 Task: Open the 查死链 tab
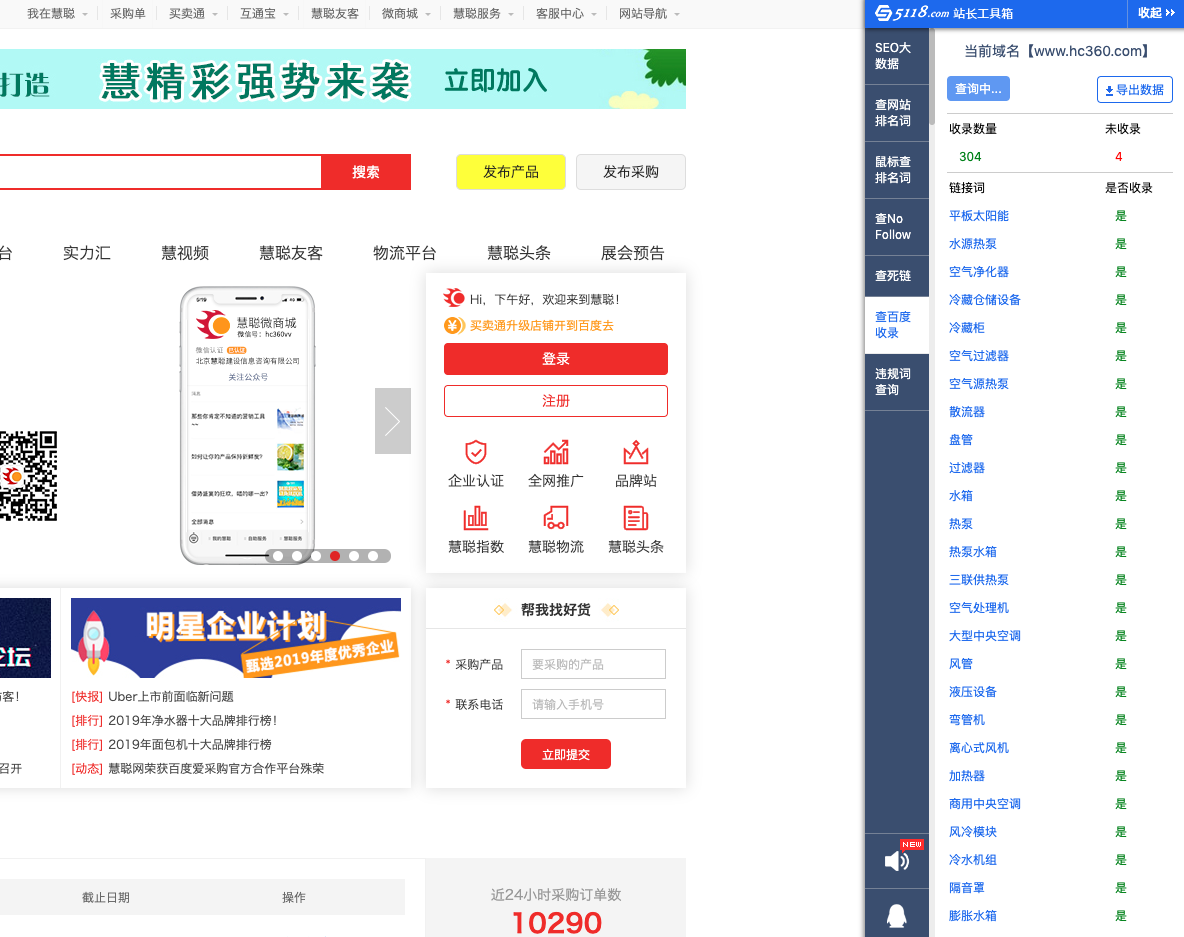pos(896,276)
